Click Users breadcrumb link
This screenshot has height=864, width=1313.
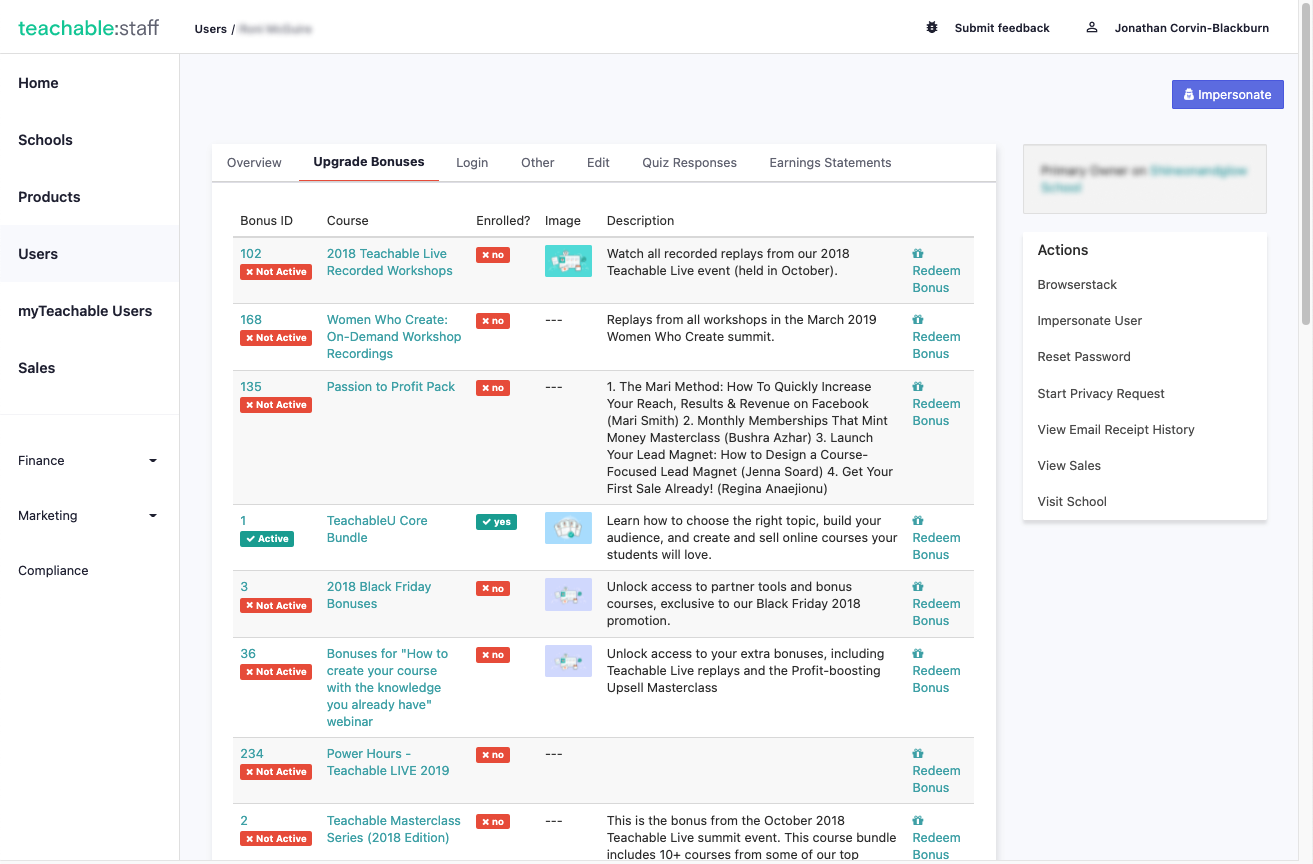(210, 29)
